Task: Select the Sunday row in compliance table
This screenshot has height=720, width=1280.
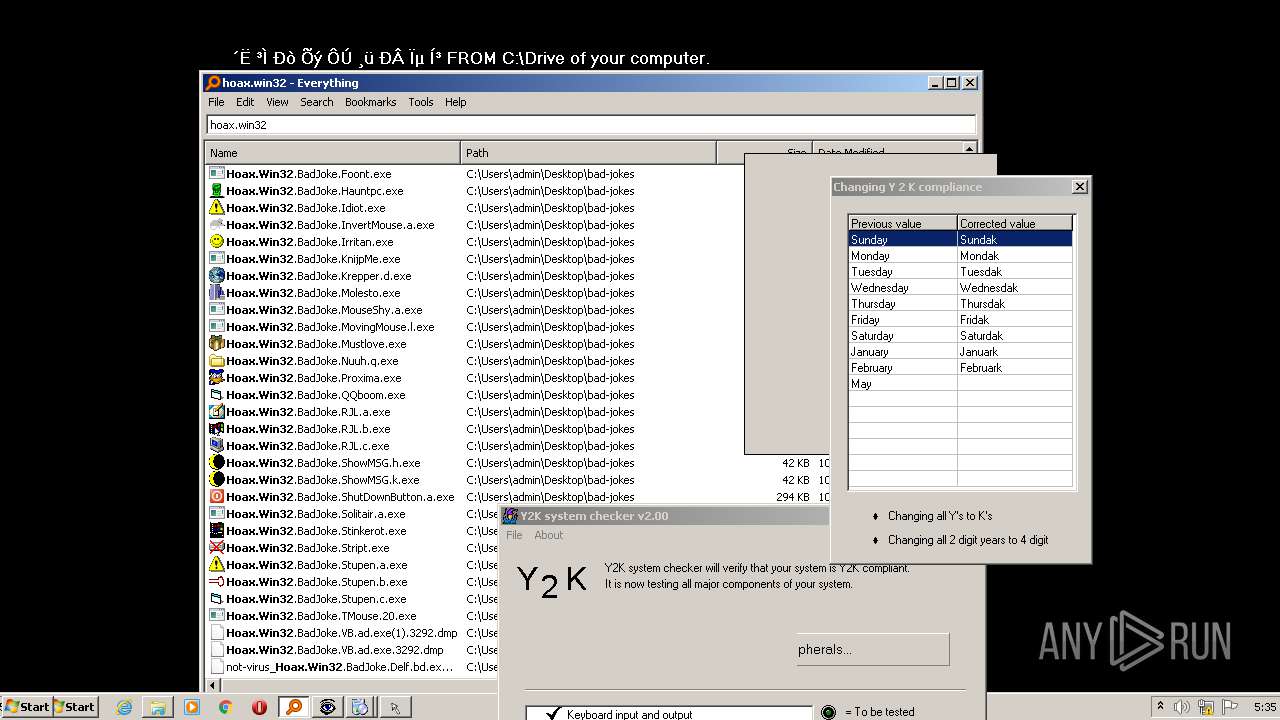Action: click(960, 239)
